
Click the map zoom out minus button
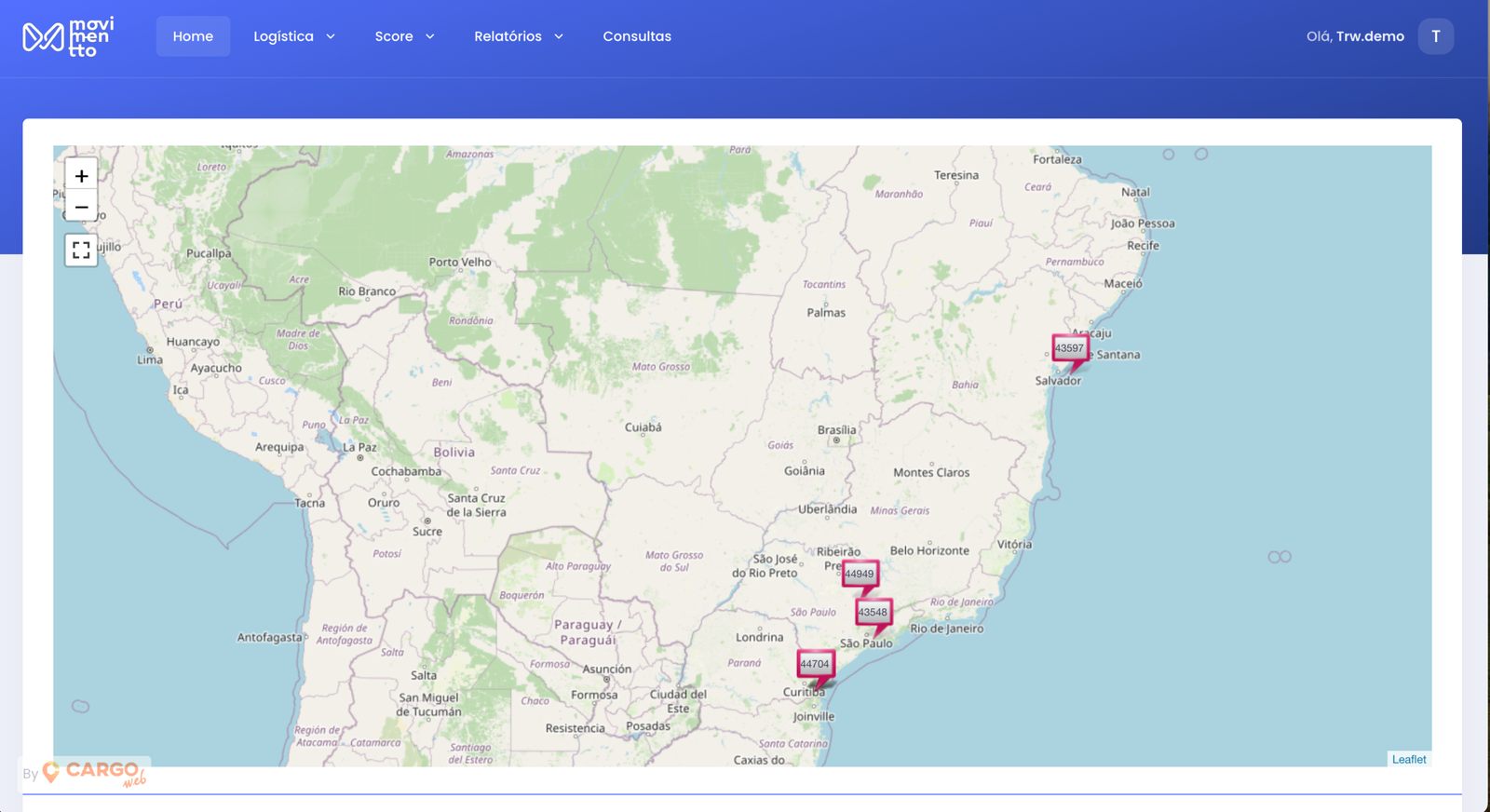coord(81,207)
